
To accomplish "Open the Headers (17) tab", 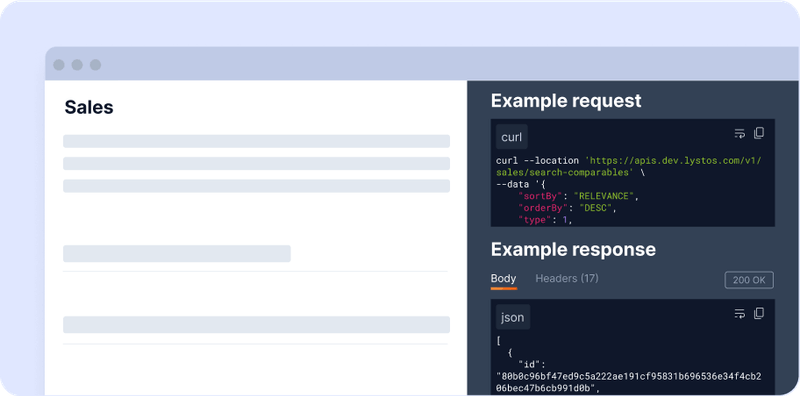I will (x=567, y=279).
